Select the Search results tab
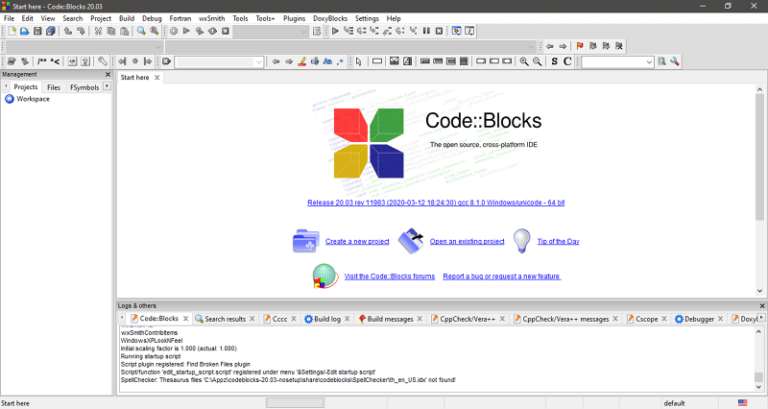 pos(225,319)
